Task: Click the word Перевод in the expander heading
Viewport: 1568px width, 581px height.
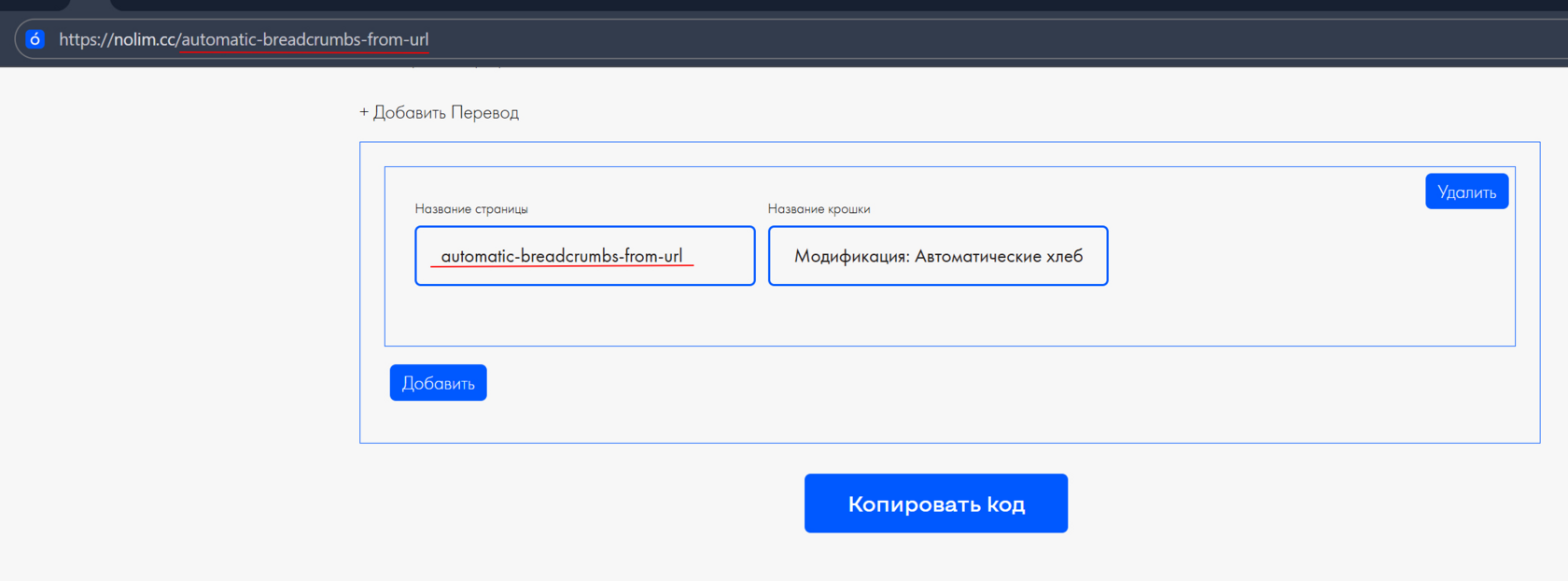Action: tap(484, 112)
